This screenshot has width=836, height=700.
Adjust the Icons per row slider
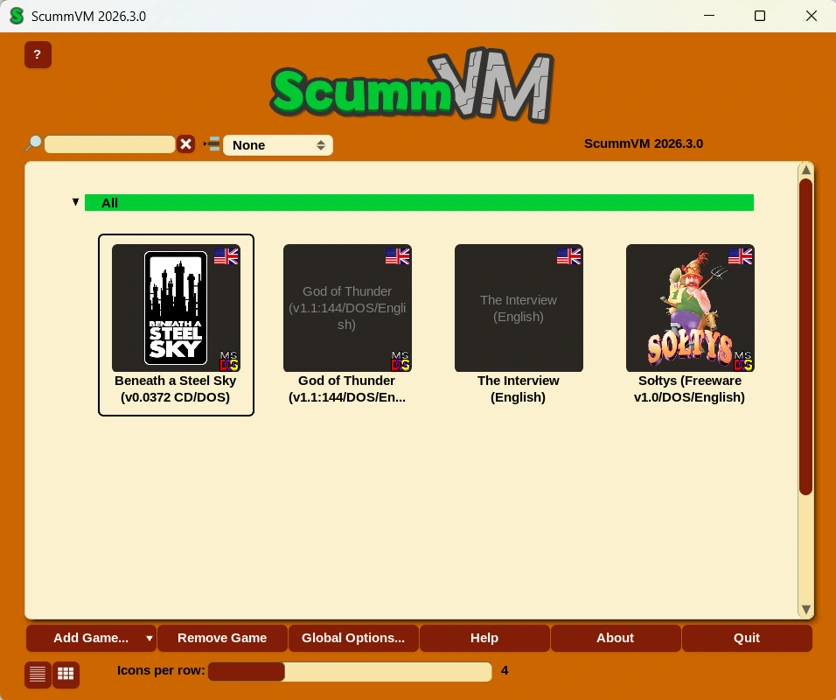pos(350,672)
